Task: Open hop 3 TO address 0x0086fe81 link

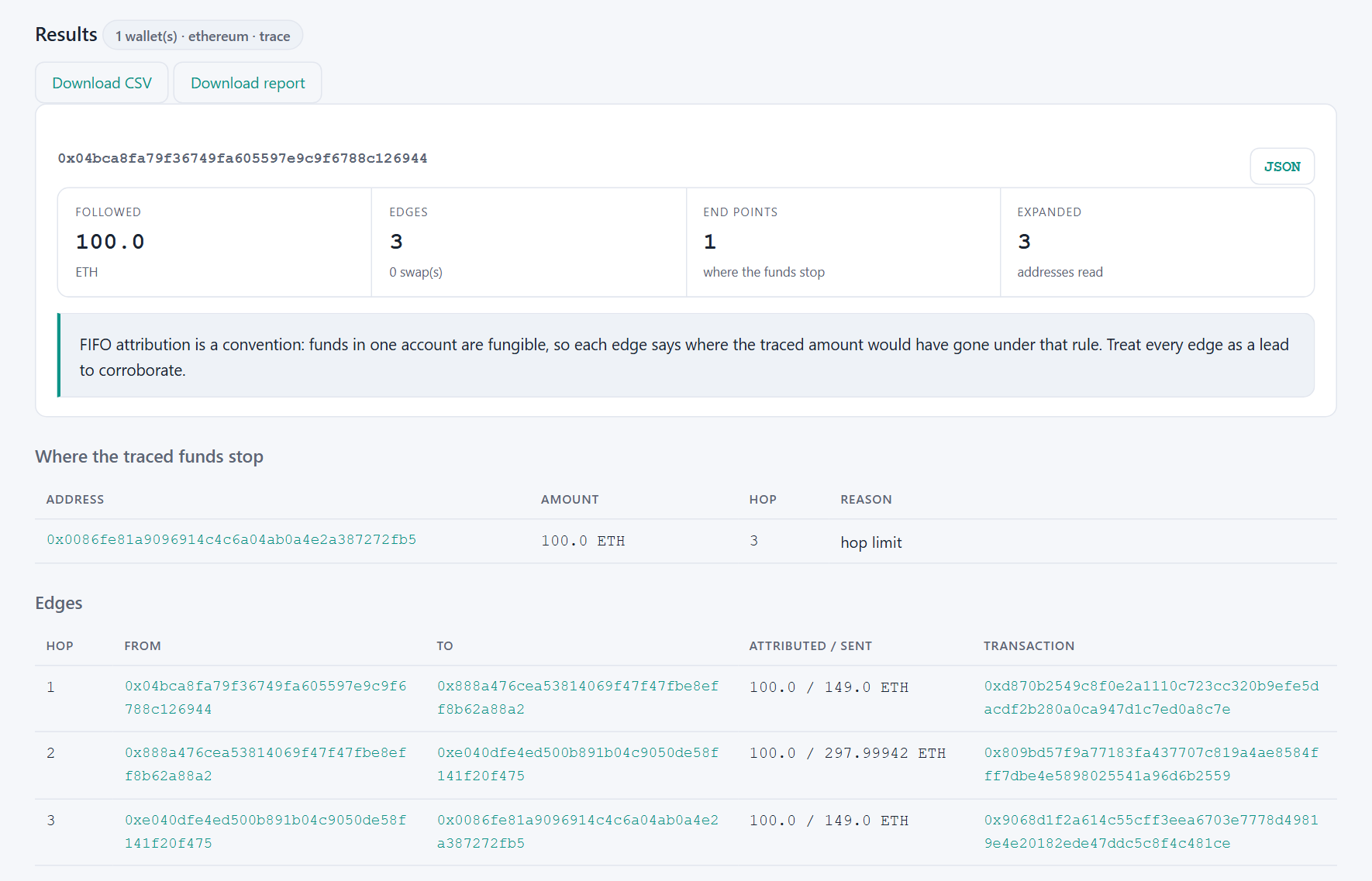Action: 577,831
